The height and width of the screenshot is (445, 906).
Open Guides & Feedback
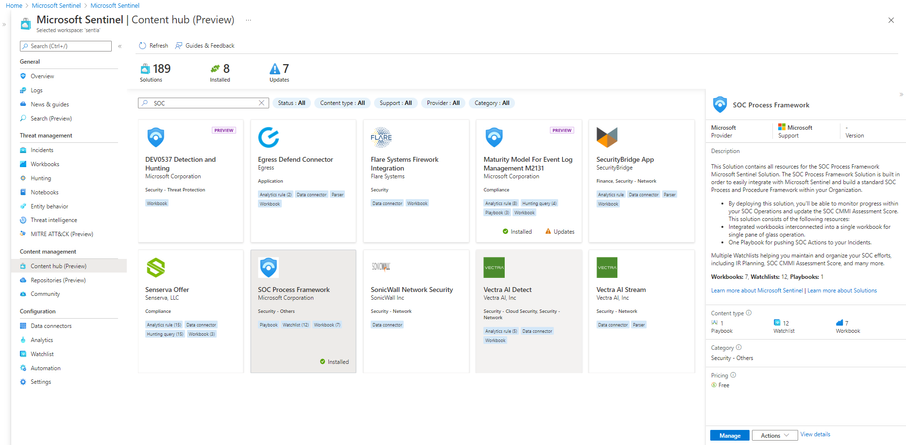(x=205, y=46)
